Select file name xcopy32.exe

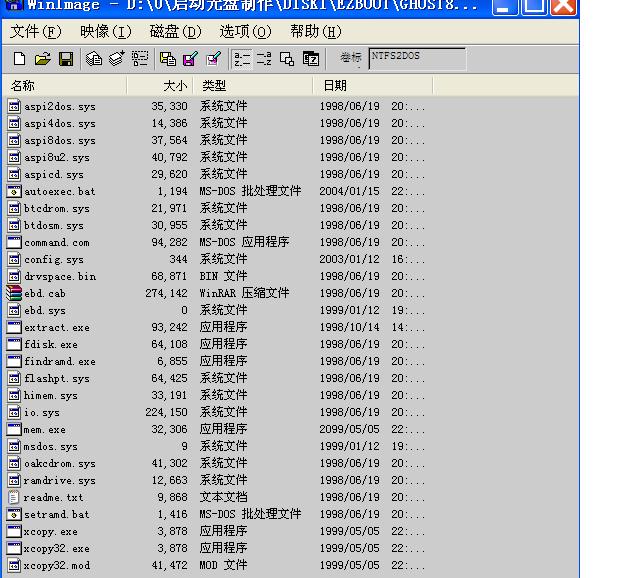[x=57, y=549]
